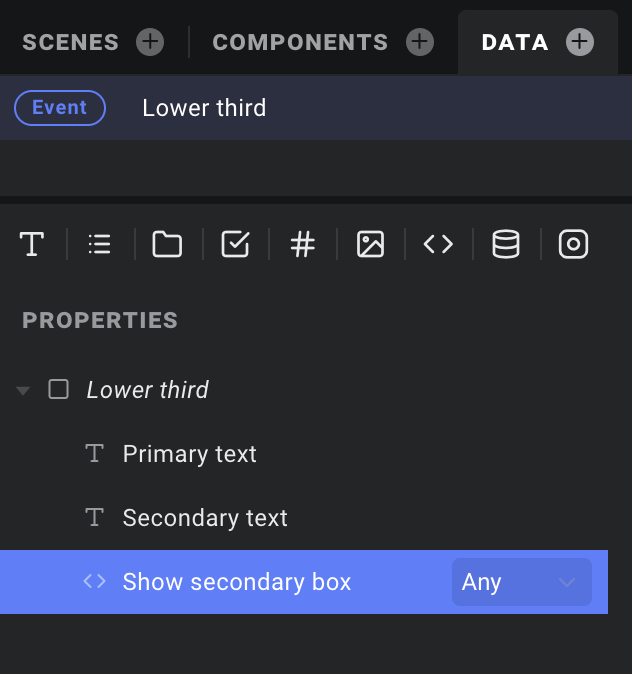The height and width of the screenshot is (674, 632).
Task: Add a folder group property icon
Action: click(x=167, y=244)
